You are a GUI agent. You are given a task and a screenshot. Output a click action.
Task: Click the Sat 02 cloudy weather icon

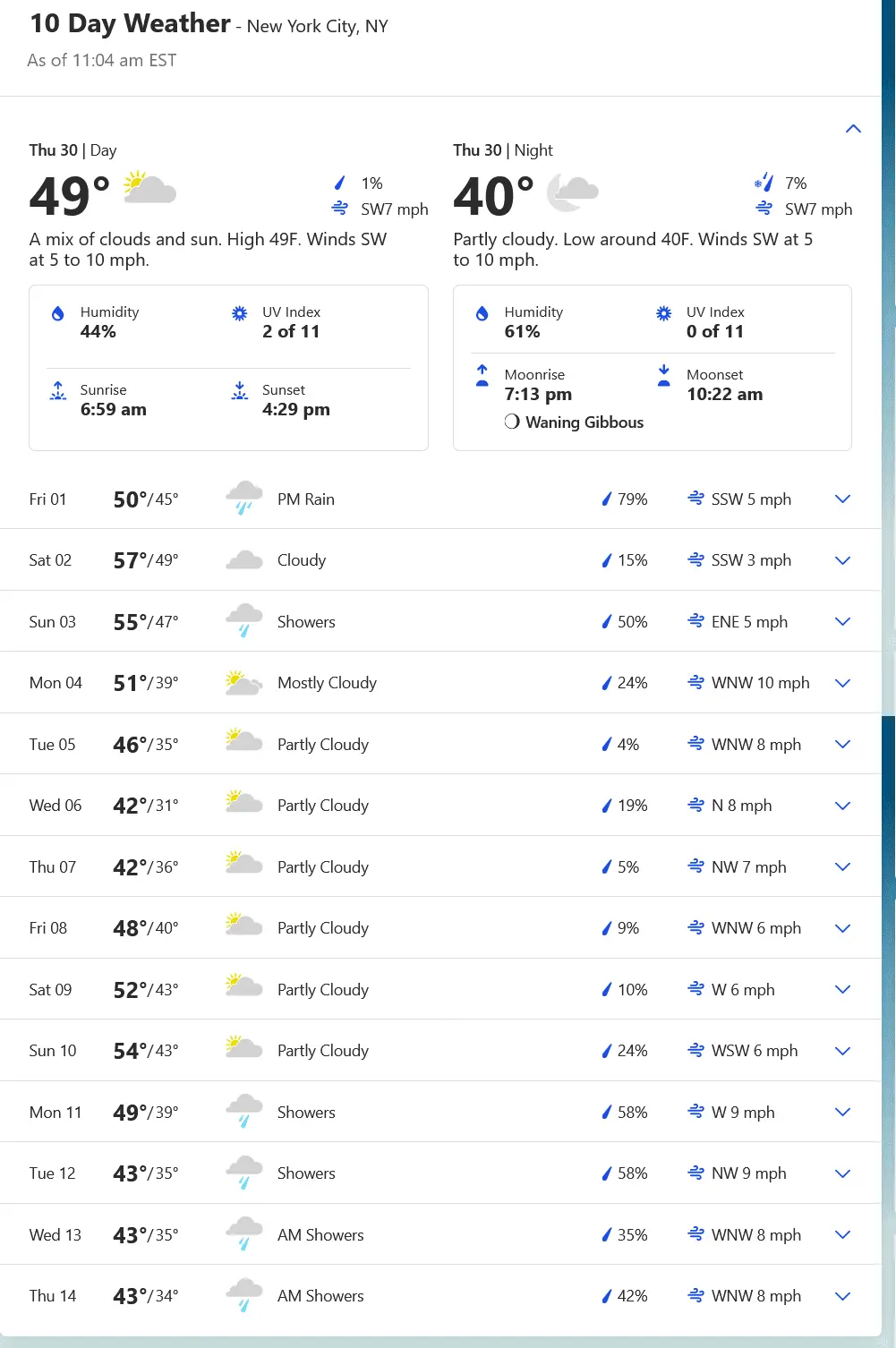coord(243,561)
